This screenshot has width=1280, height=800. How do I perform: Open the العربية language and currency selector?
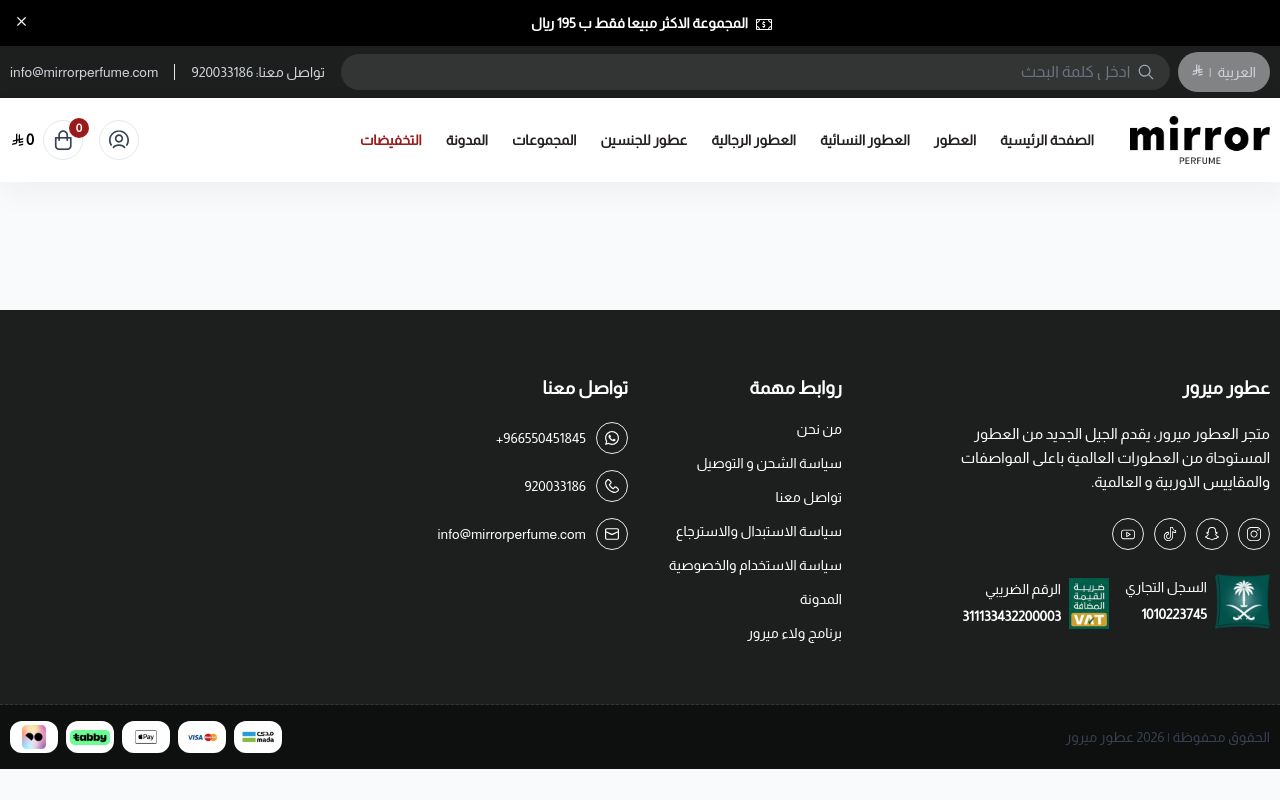(x=1224, y=72)
